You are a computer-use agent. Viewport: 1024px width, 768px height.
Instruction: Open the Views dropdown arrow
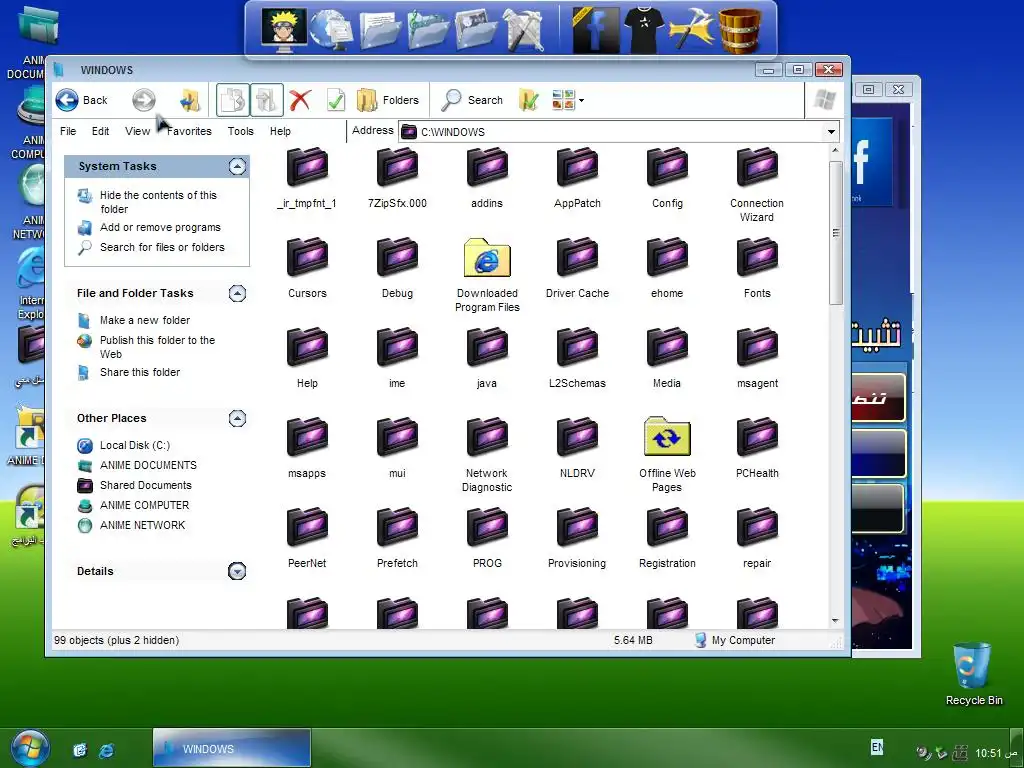(x=581, y=101)
